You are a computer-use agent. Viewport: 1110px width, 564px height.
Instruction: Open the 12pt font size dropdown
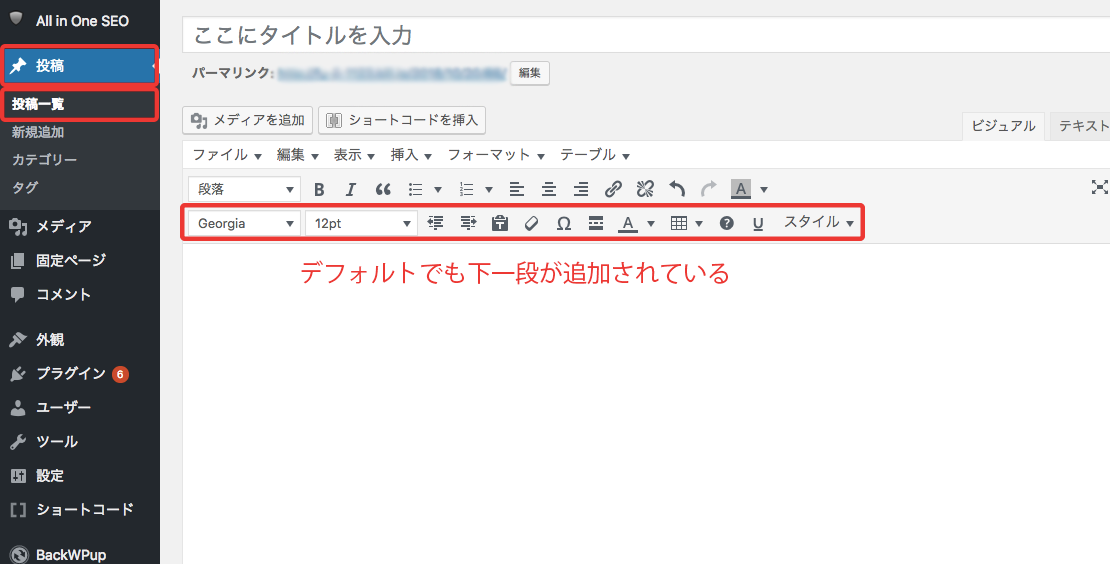point(361,224)
